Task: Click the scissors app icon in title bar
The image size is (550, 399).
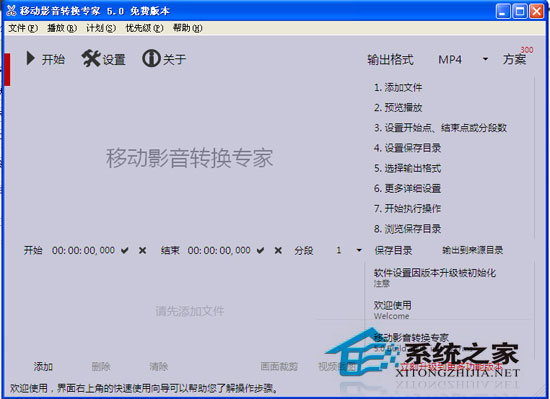Action: pyautogui.click(x=11, y=11)
